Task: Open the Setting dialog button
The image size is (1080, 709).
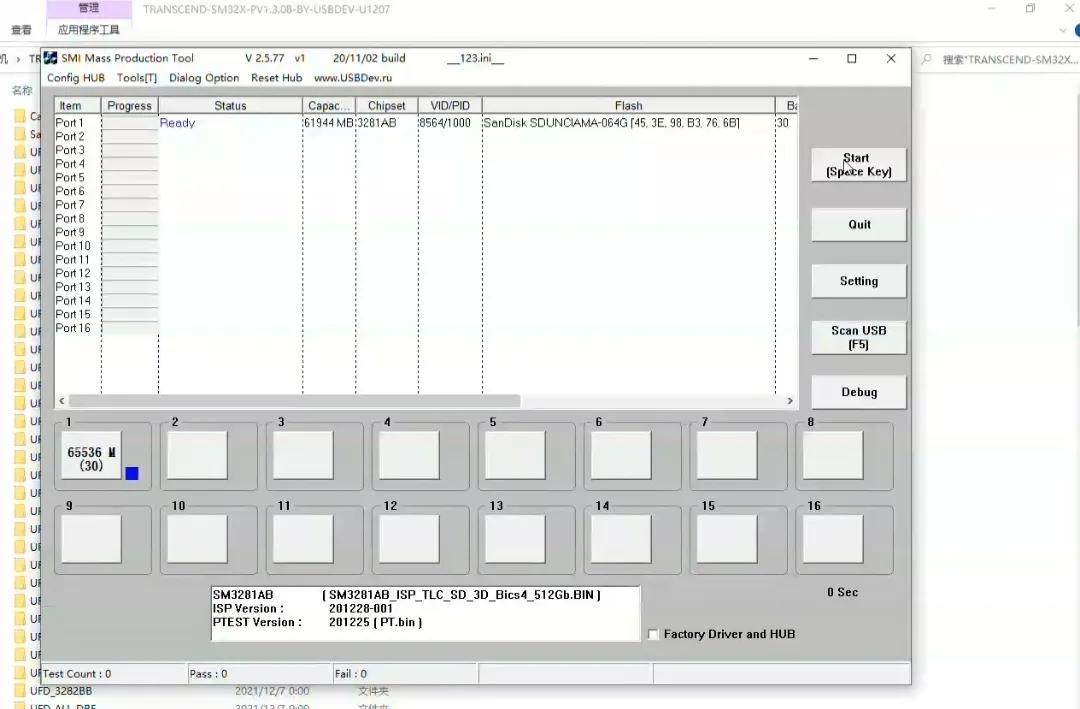Action: (x=858, y=281)
